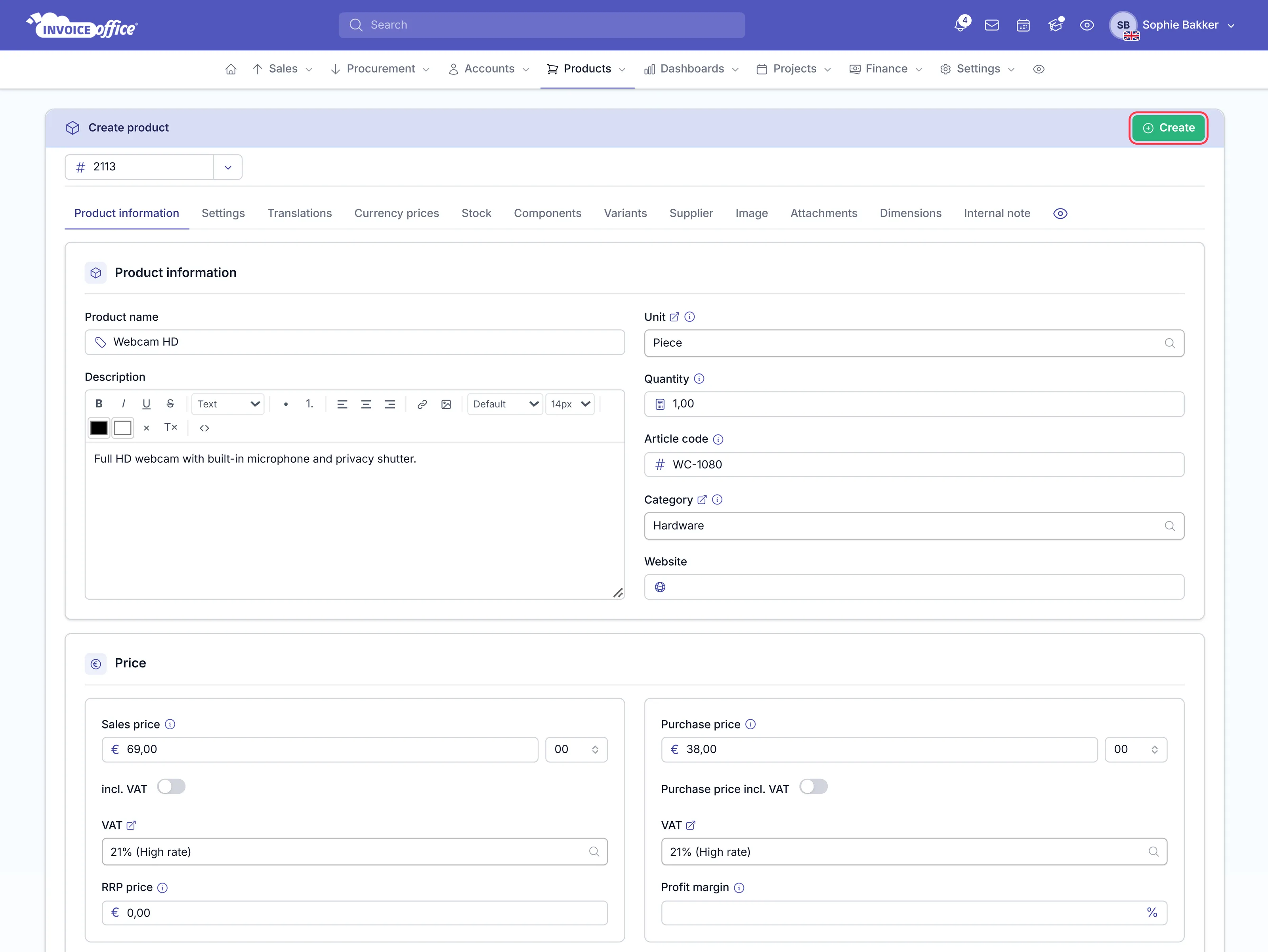Focus the top Search field
This screenshot has height=952, width=1268.
pyautogui.click(x=542, y=25)
